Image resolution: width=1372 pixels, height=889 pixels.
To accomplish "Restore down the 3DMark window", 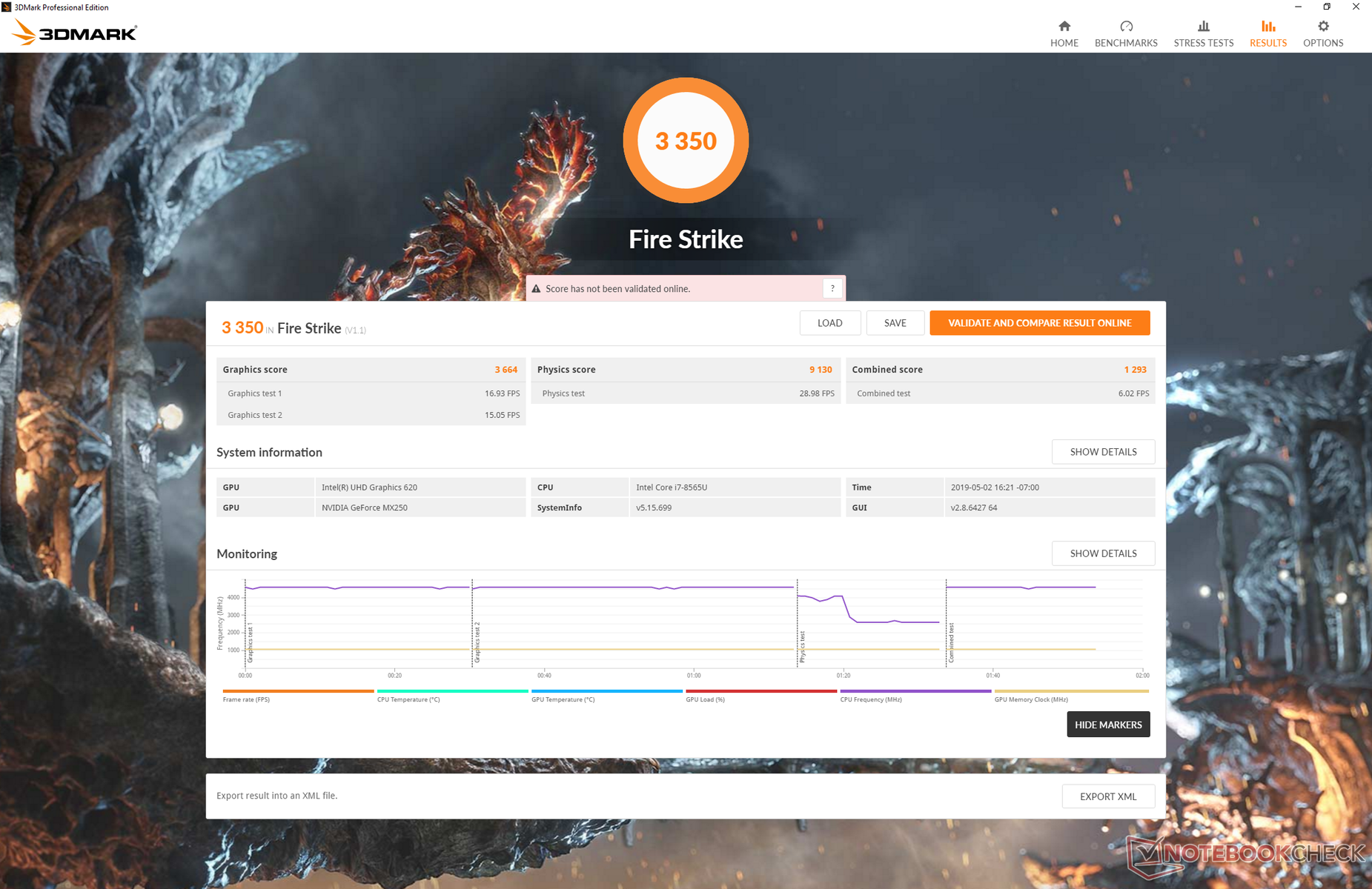I will click(1327, 7).
